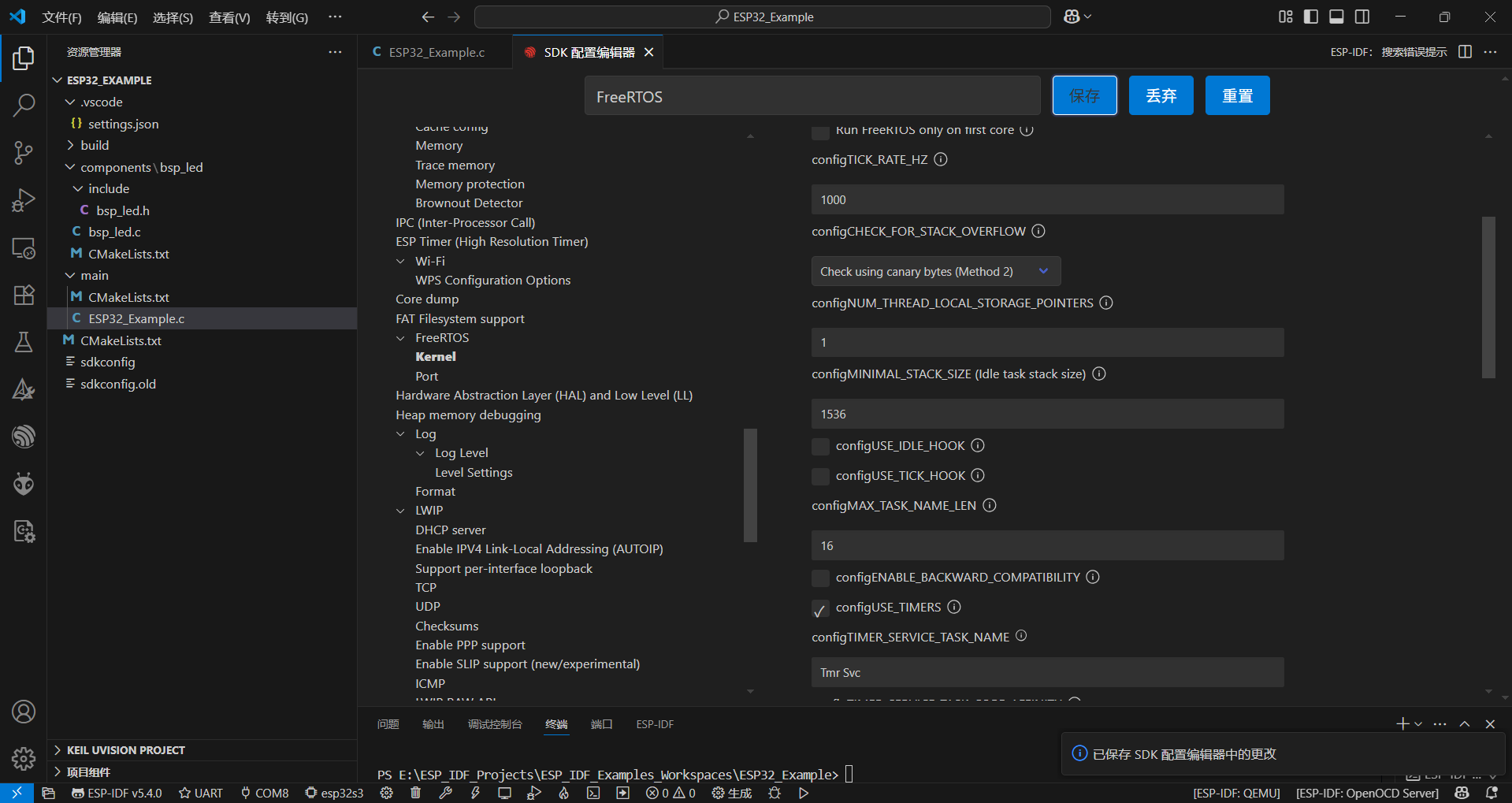Open the Search view in activity bar

coord(24,105)
